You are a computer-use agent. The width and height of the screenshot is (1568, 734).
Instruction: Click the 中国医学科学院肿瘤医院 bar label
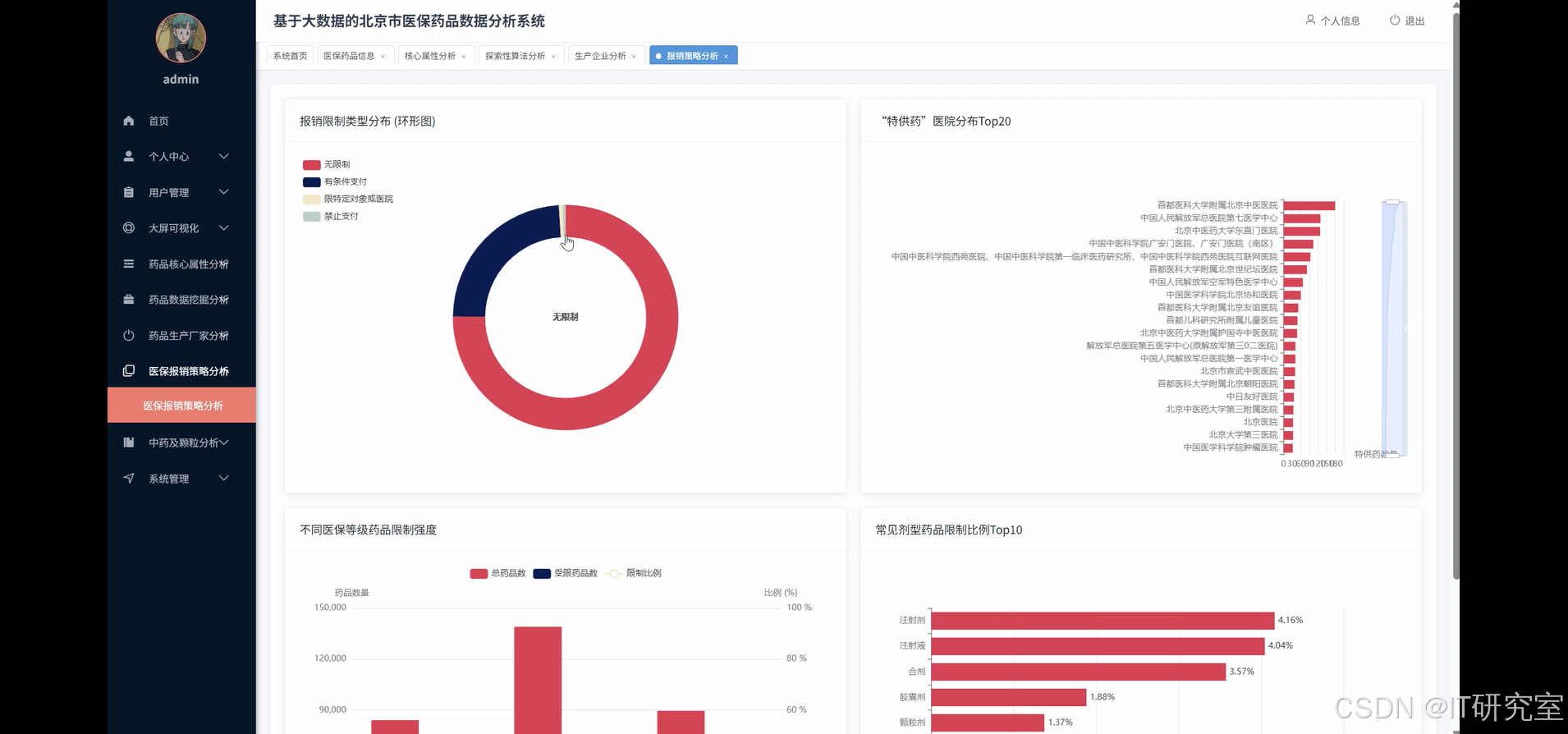[x=1230, y=447]
